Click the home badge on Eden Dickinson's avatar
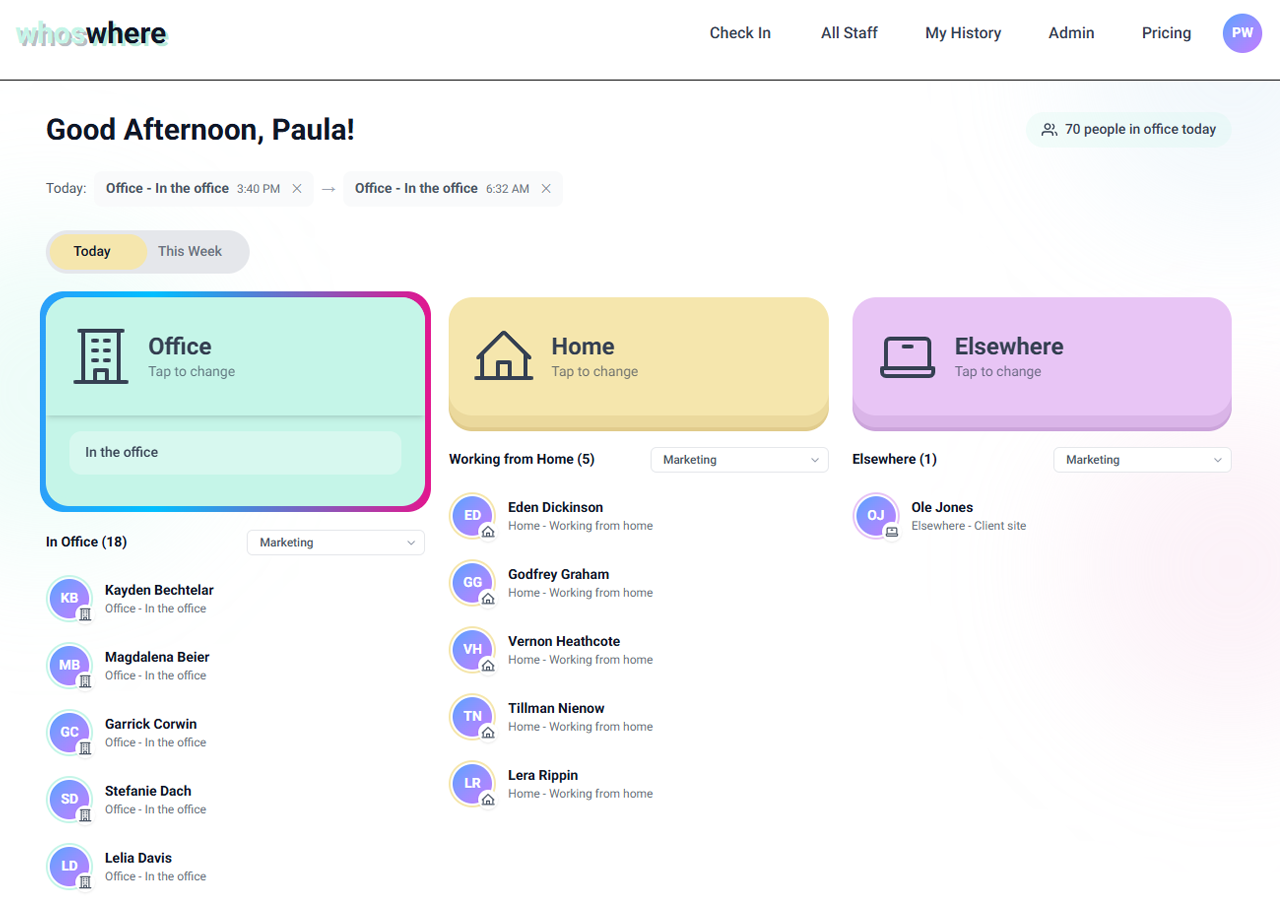 488,531
